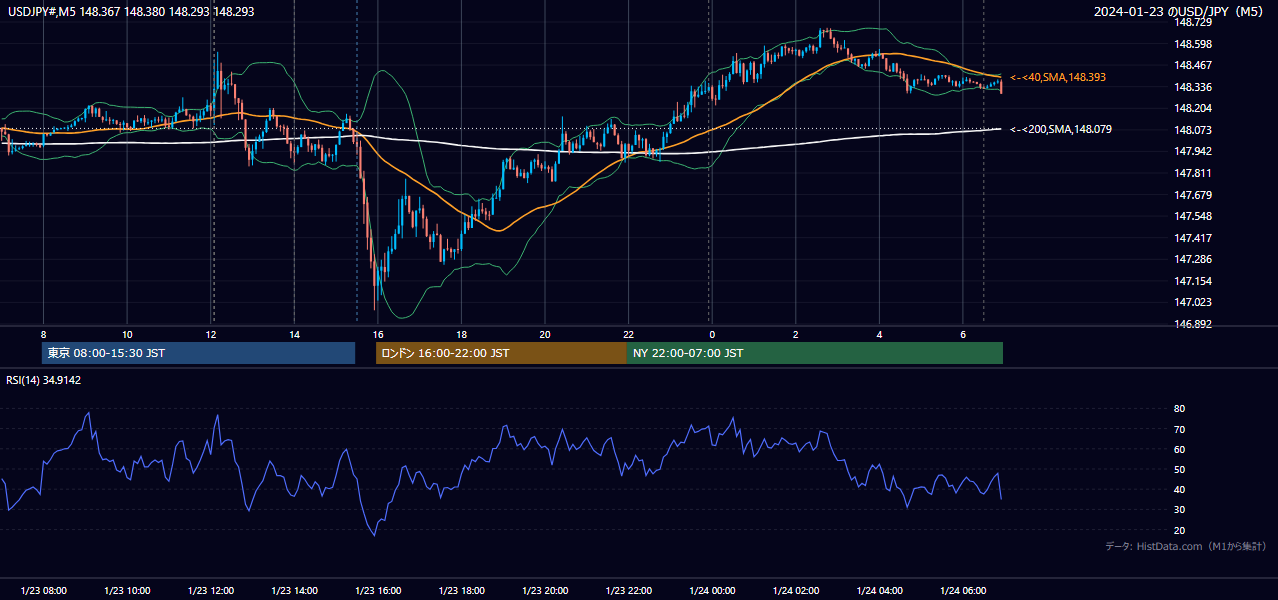Select the 40 SMA label 148.393

(x=1058, y=77)
